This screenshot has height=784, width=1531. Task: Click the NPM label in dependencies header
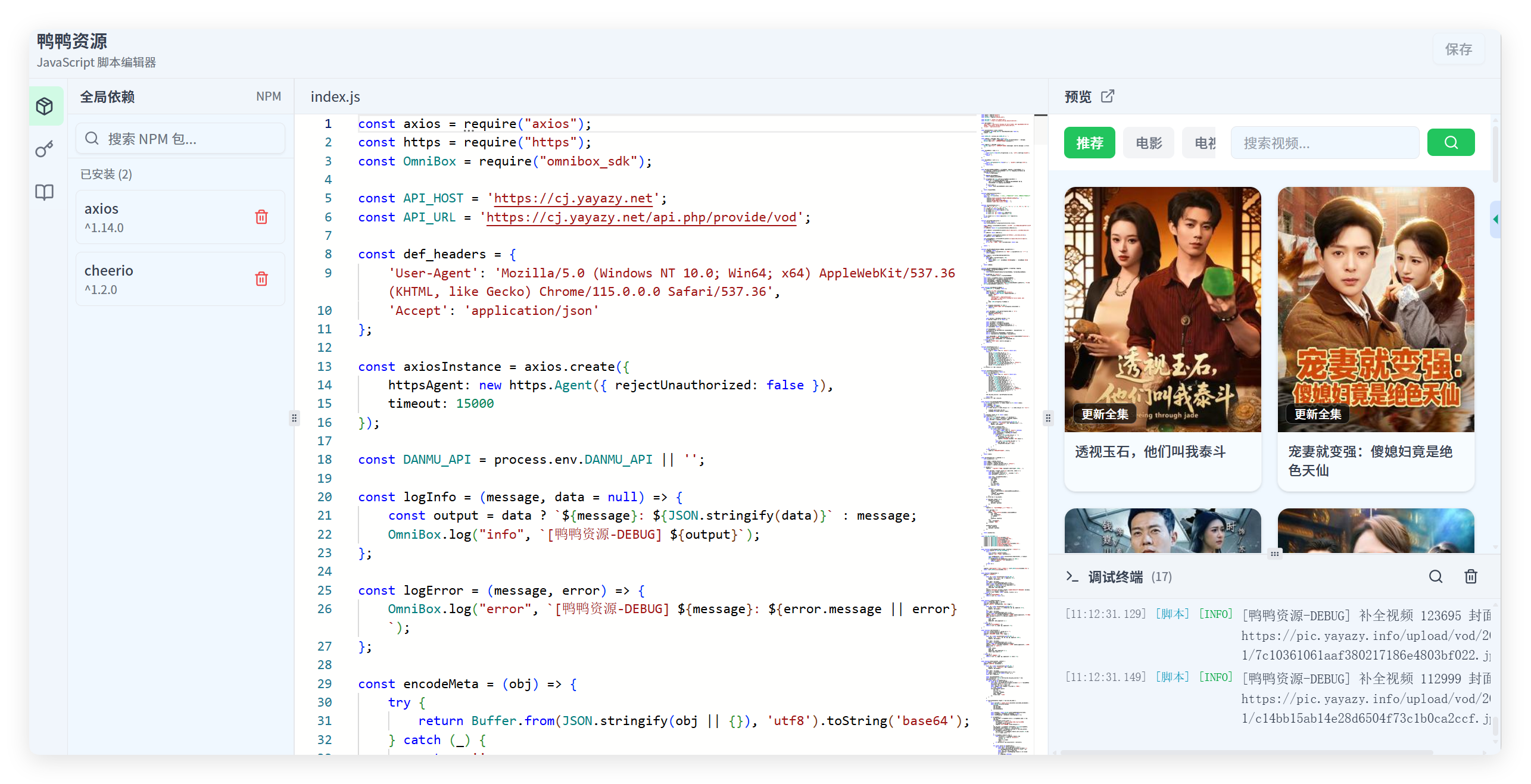[269, 96]
